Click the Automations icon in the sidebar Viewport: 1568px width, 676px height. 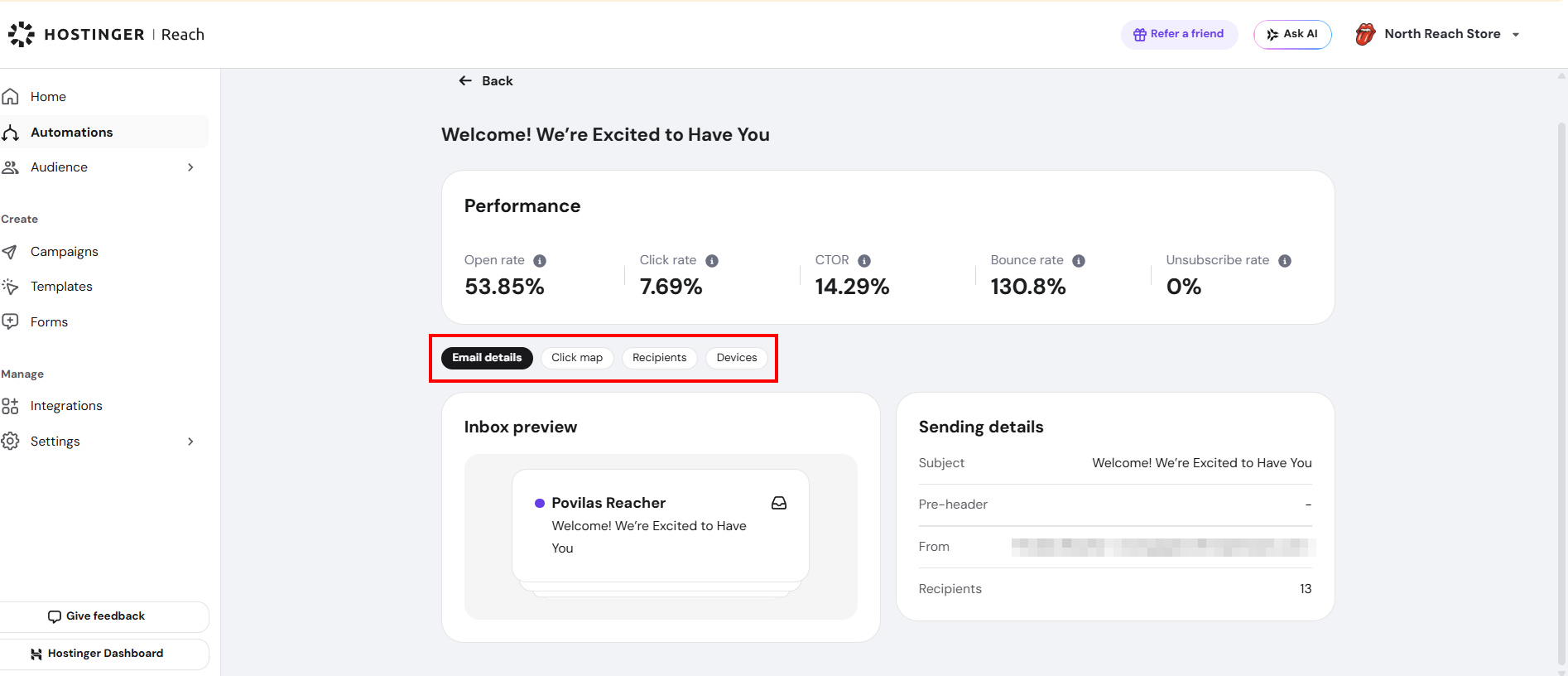tap(10, 133)
